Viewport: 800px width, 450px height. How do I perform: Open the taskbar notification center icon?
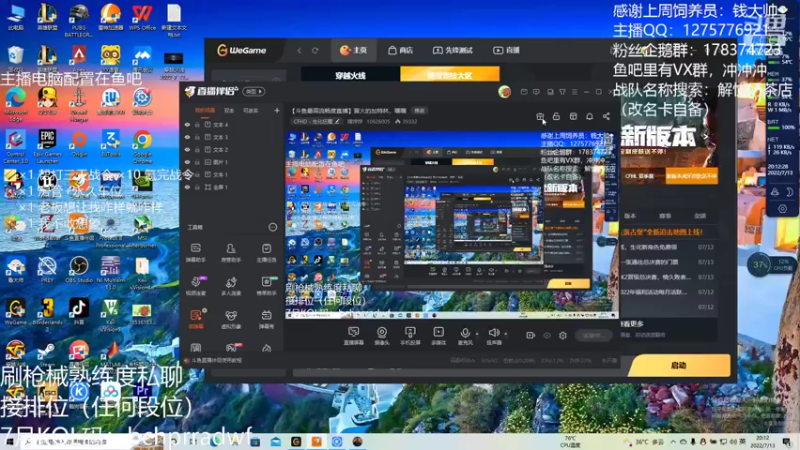788,442
